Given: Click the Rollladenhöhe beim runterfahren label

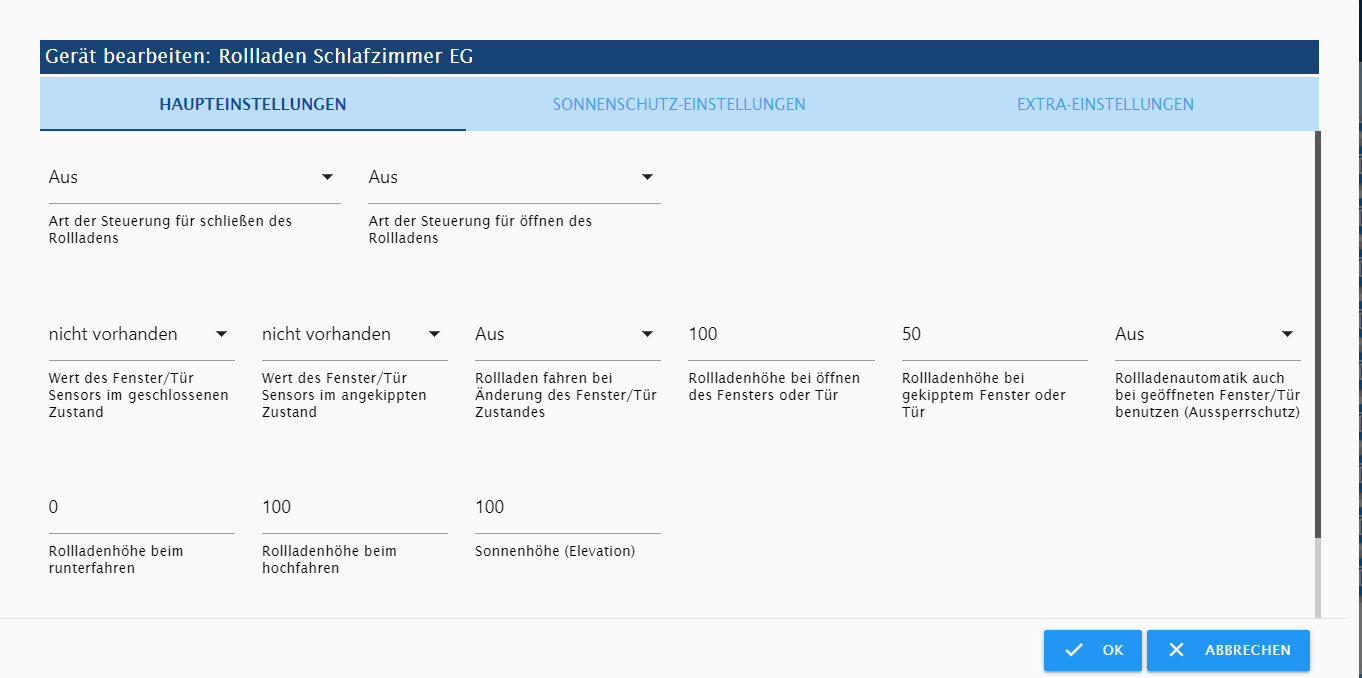Looking at the screenshot, I should coord(116,559).
